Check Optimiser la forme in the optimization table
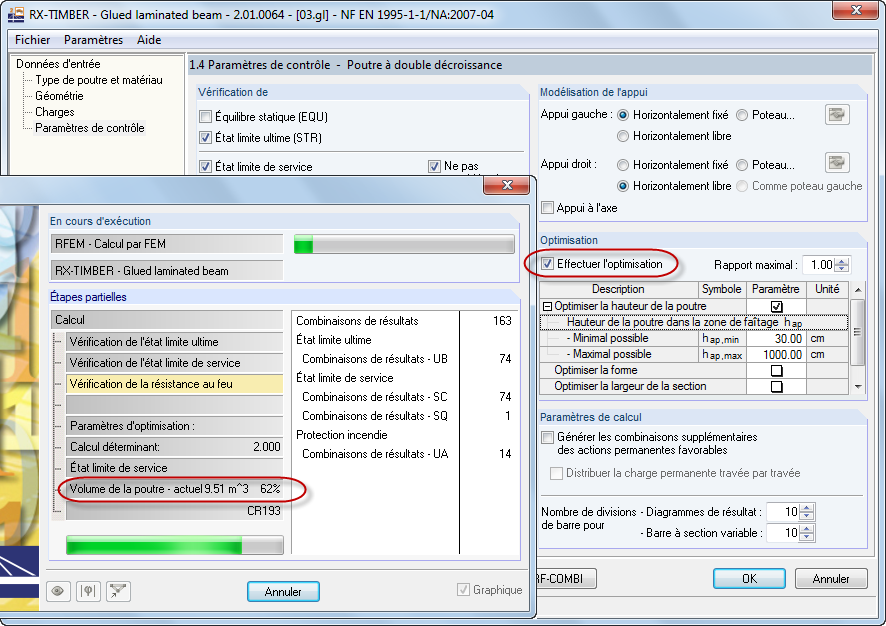The width and height of the screenshot is (886, 626). click(776, 370)
